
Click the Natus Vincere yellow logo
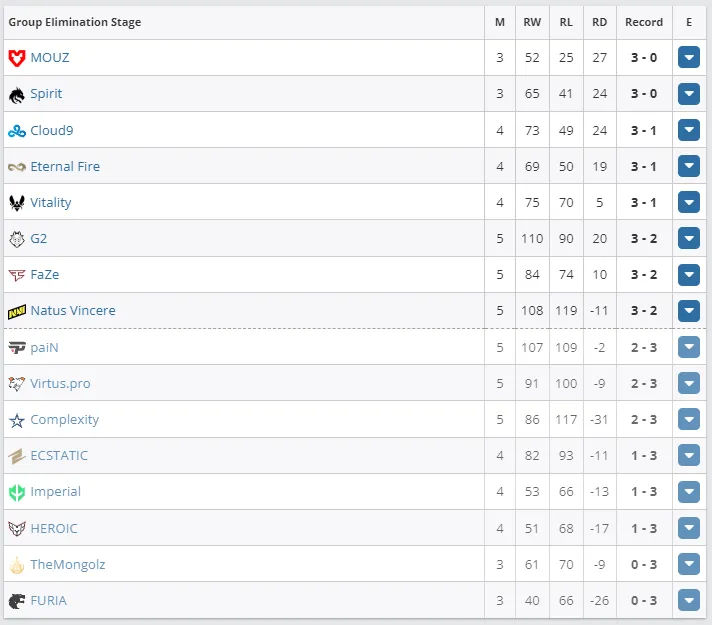17,312
